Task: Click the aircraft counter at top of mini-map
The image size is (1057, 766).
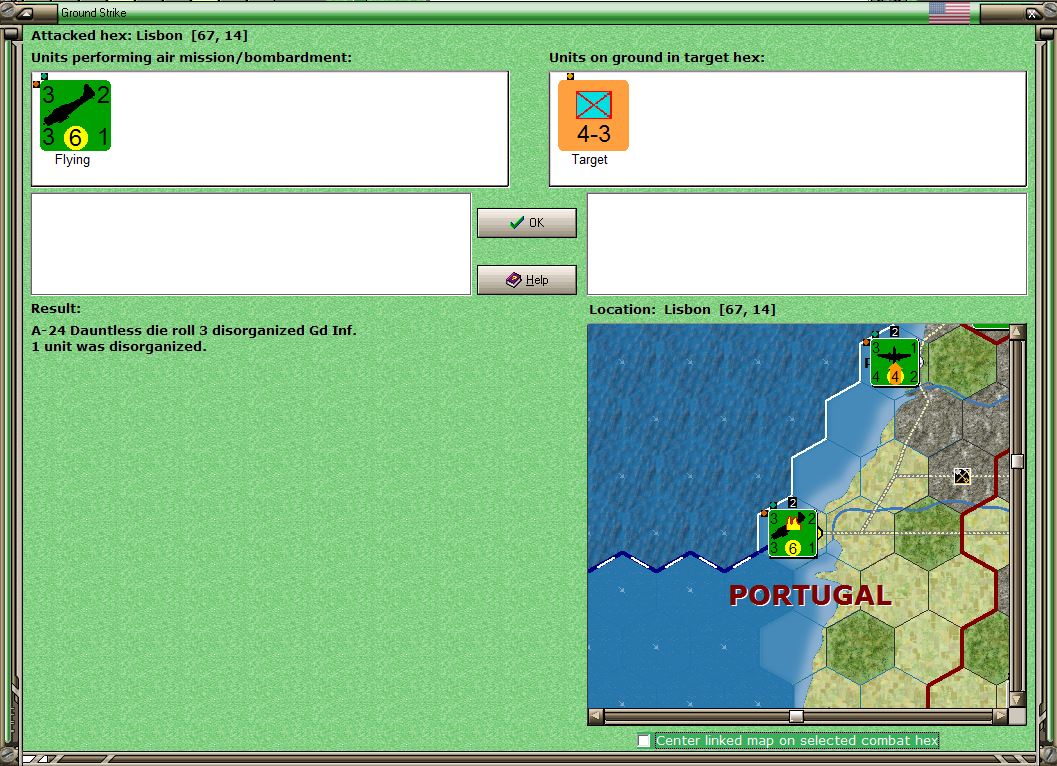Action: tap(893, 362)
